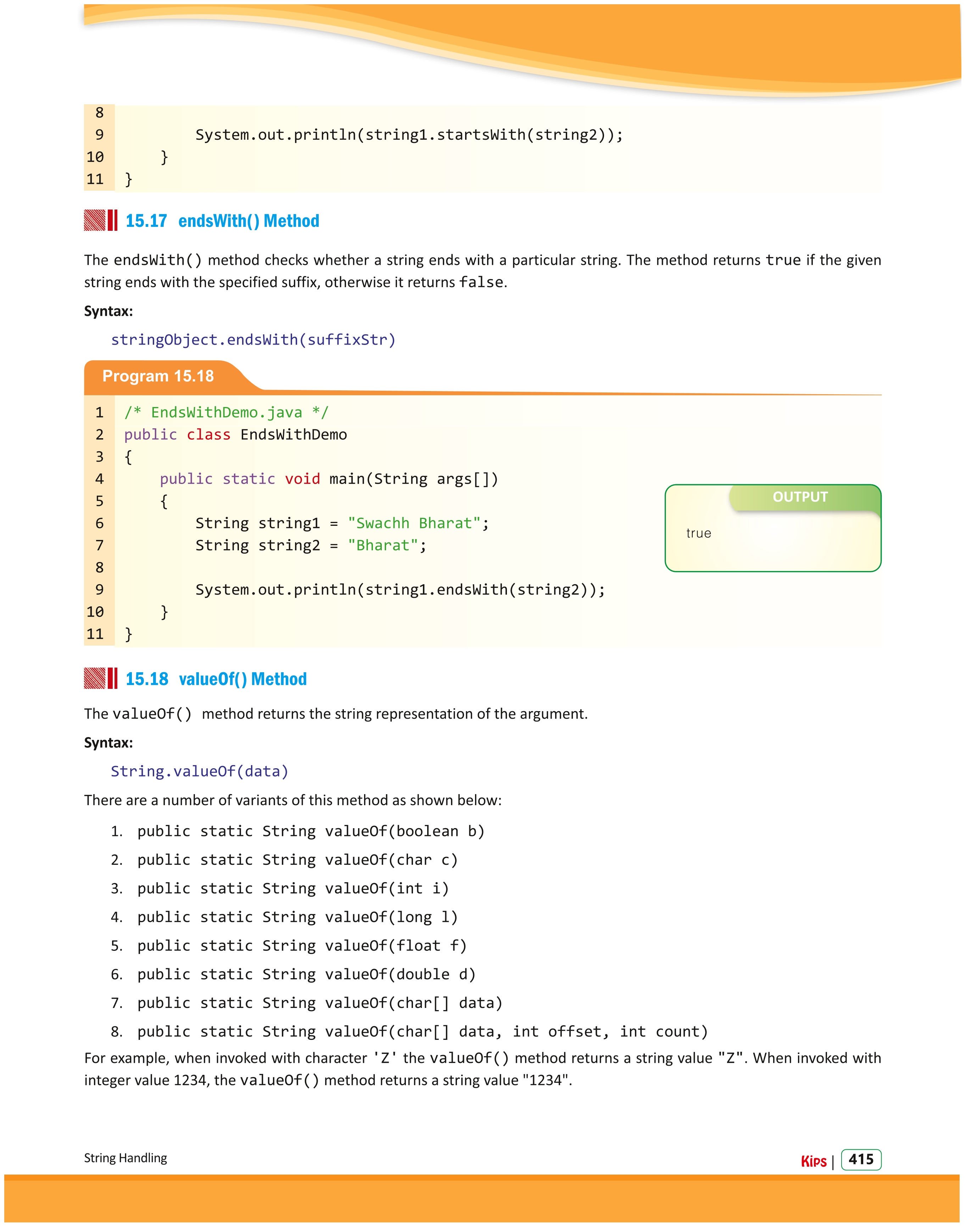Click the 15.18 valueOf() Method heading

pyautogui.click(x=216, y=679)
